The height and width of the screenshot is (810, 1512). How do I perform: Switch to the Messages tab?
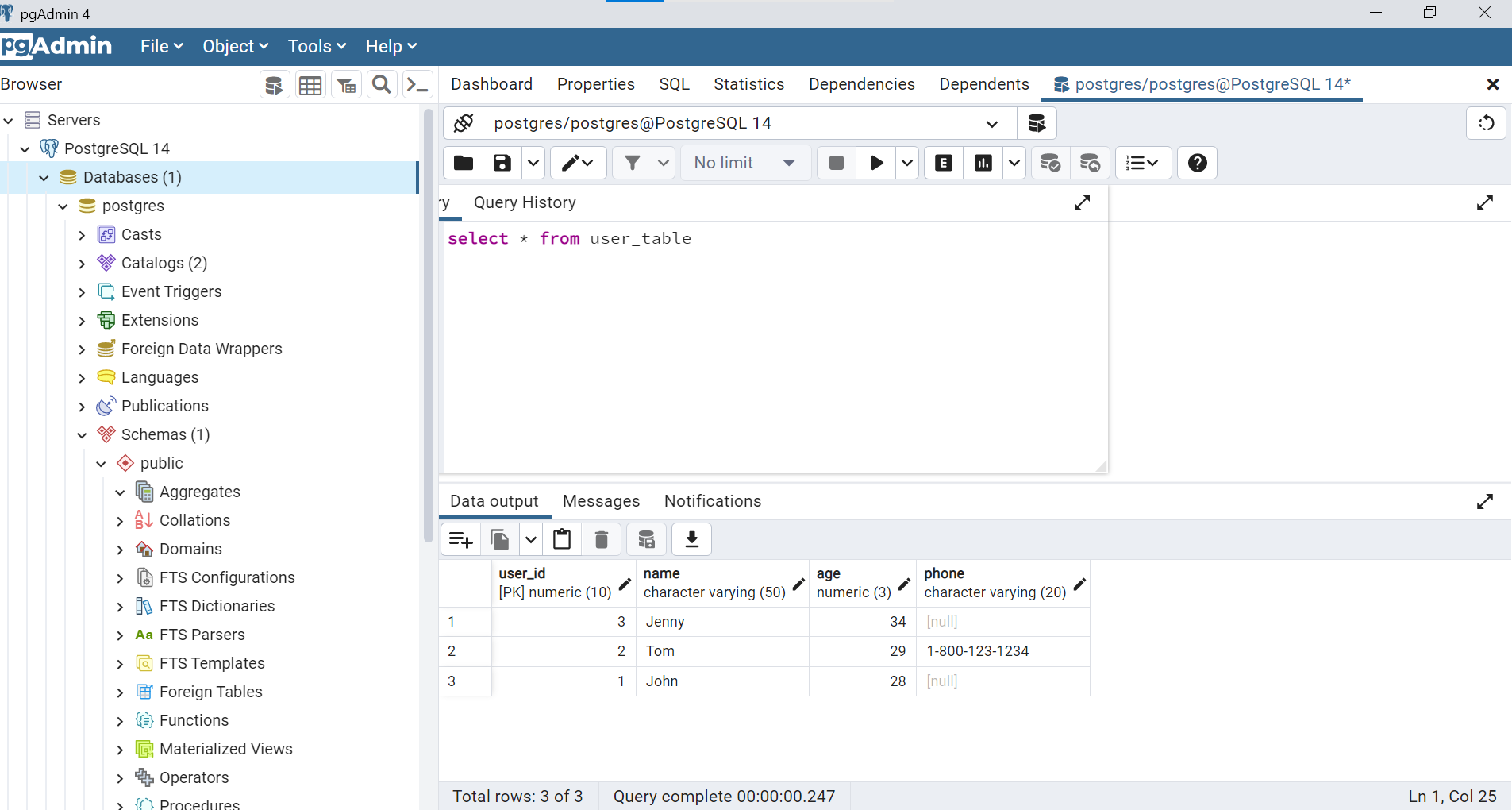[601, 501]
